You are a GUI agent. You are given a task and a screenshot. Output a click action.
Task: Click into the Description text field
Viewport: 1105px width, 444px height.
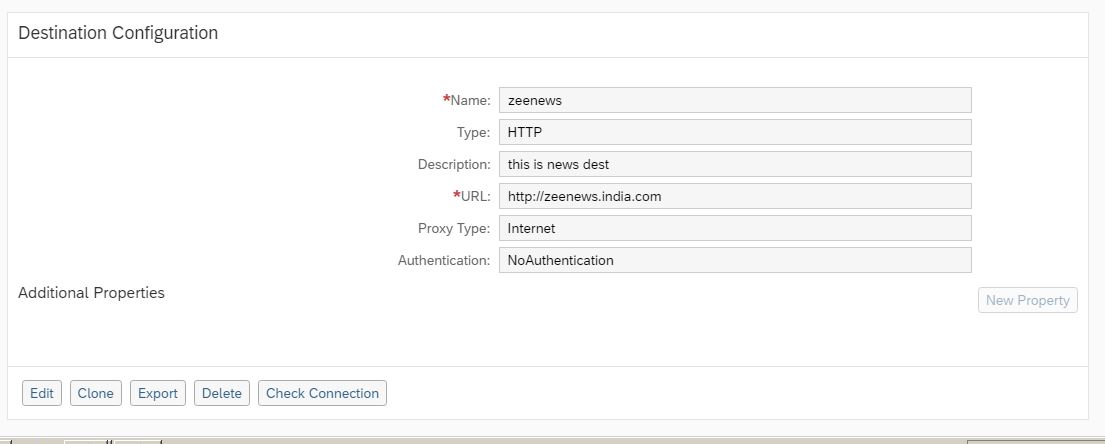click(734, 164)
